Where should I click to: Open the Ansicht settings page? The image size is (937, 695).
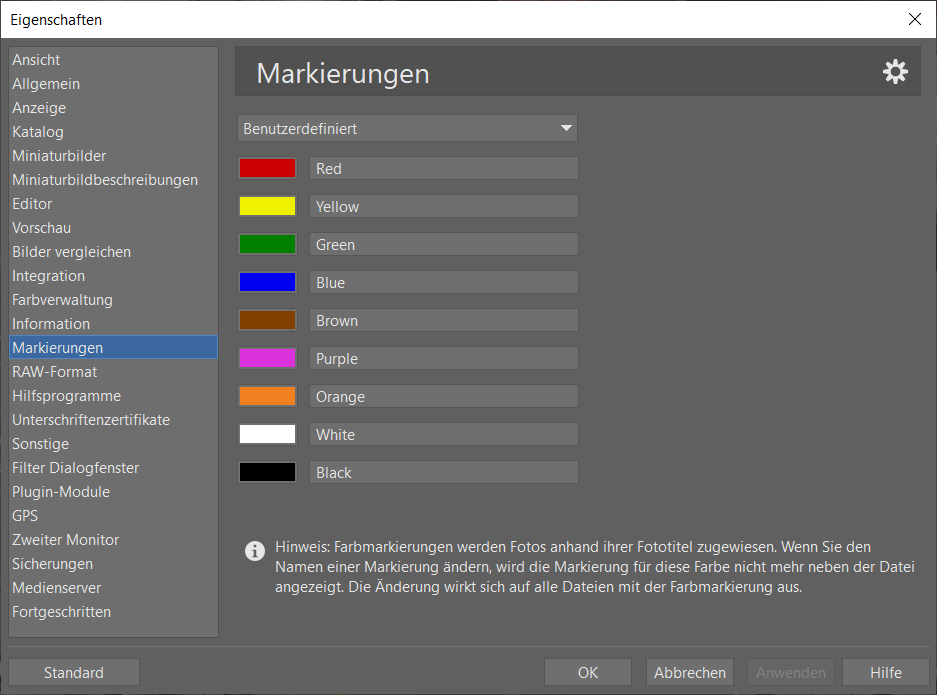(114, 60)
